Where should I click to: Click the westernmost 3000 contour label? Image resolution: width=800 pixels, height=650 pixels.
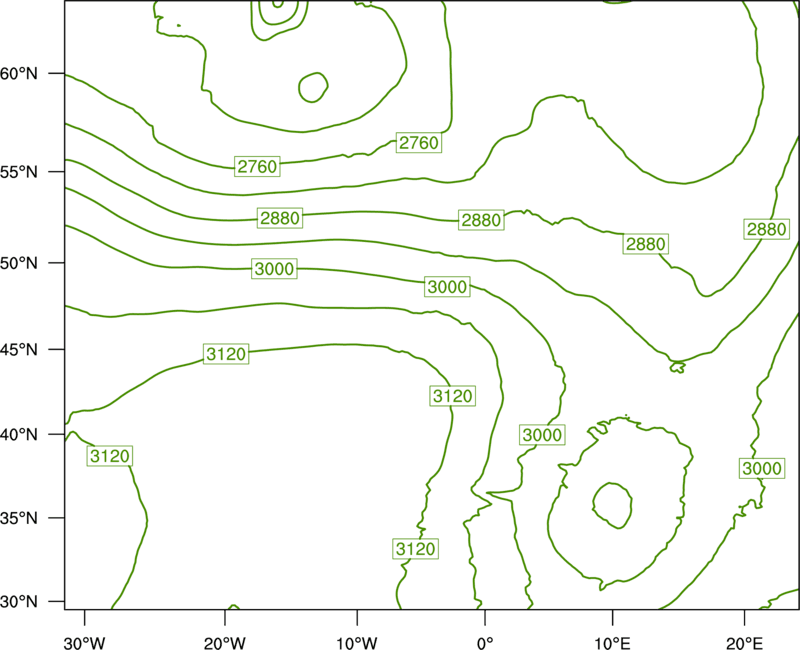click(x=274, y=268)
